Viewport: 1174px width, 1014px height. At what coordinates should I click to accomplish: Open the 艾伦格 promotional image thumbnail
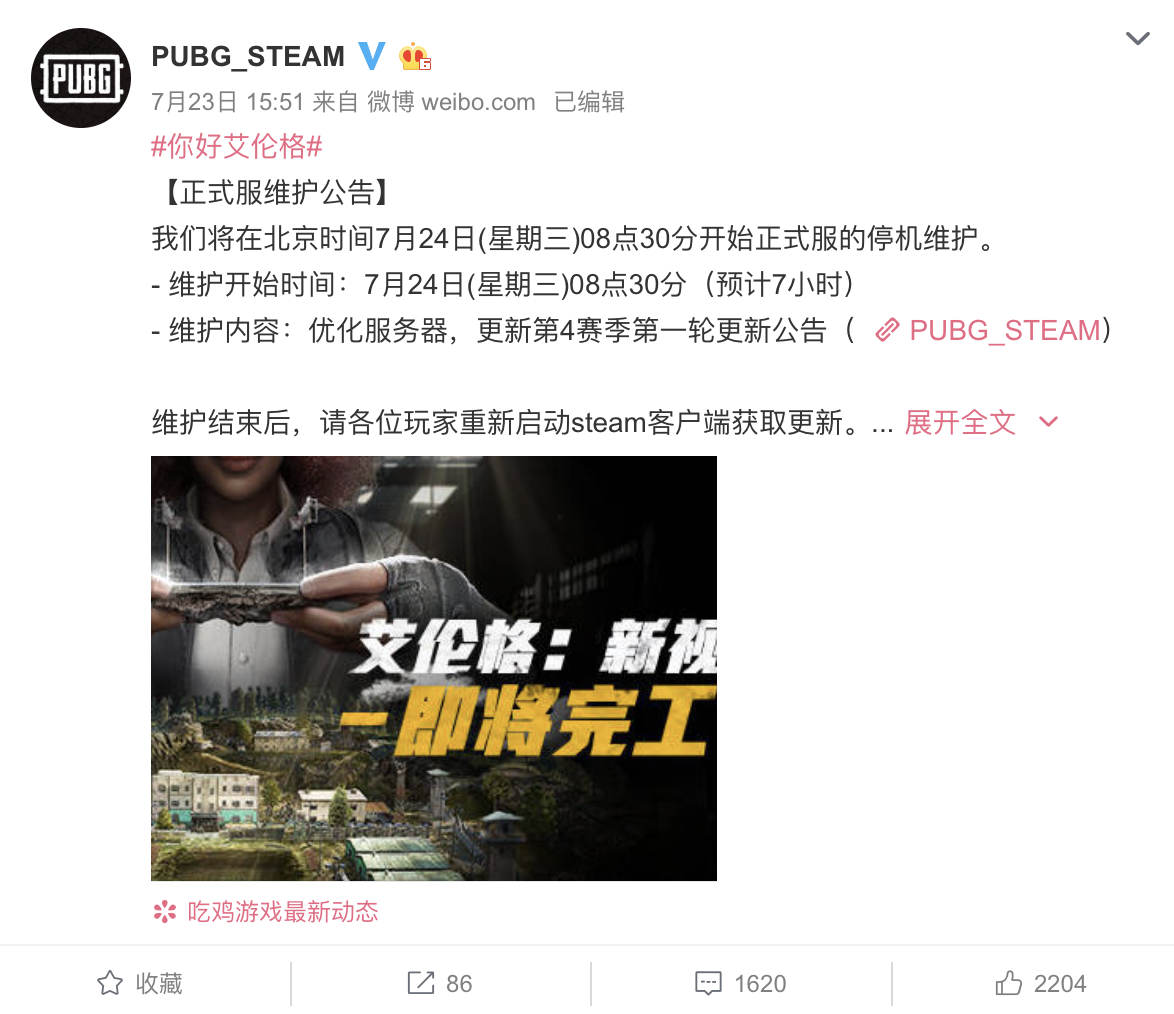[x=434, y=668]
